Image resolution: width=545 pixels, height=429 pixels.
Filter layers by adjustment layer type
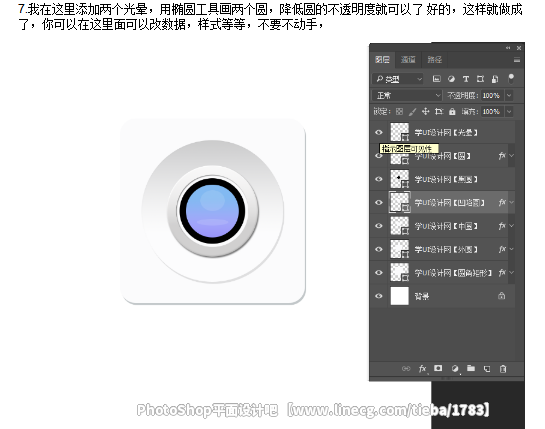click(451, 79)
